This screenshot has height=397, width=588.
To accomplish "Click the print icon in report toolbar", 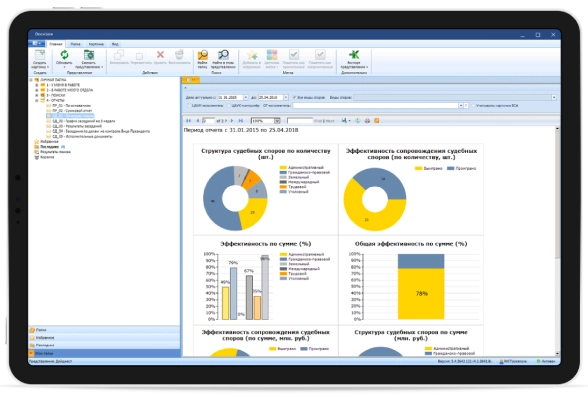I will pos(367,121).
